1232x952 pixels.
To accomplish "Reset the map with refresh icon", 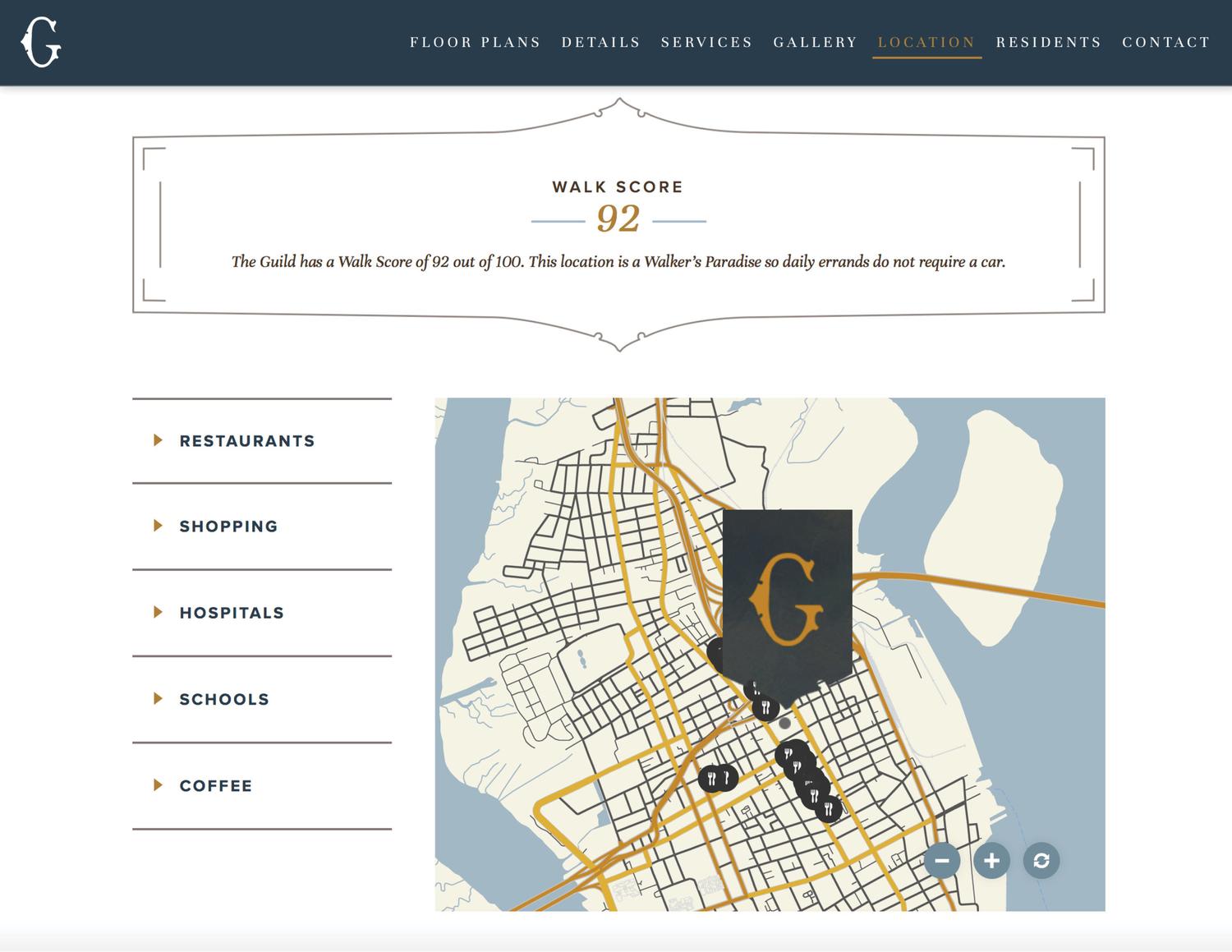I will point(1041,861).
